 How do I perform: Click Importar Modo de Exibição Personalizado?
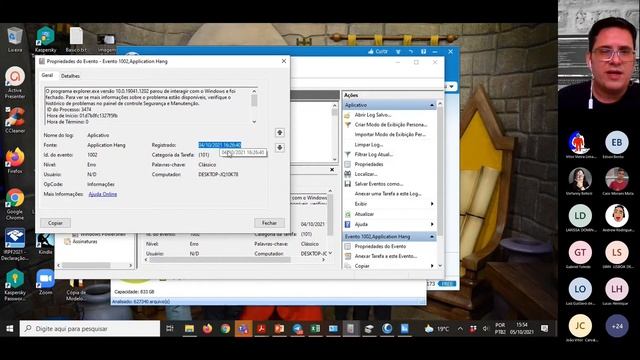pyautogui.click(x=390, y=135)
